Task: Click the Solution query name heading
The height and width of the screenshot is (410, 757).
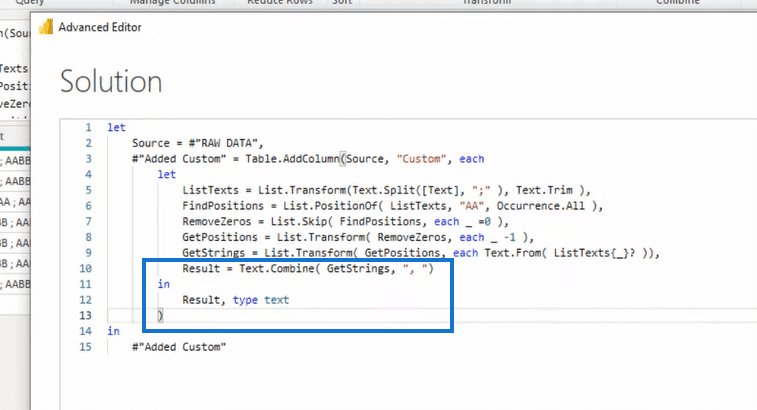Action: [111, 81]
